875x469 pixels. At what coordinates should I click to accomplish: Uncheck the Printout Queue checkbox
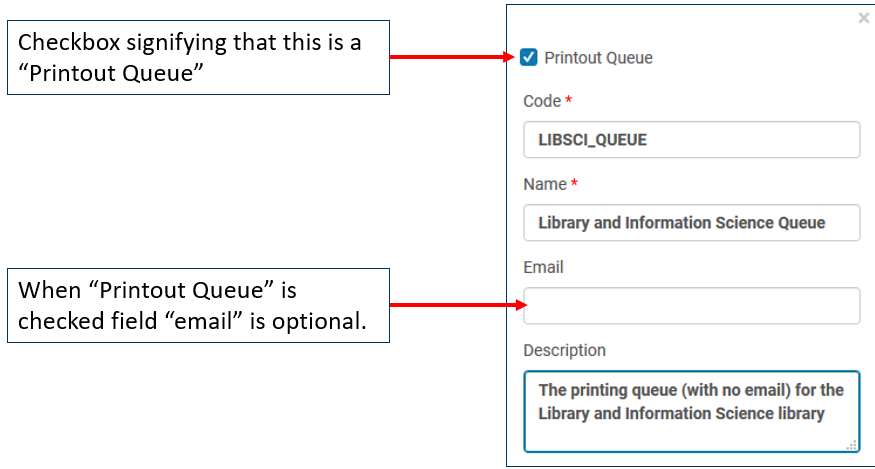(529, 58)
